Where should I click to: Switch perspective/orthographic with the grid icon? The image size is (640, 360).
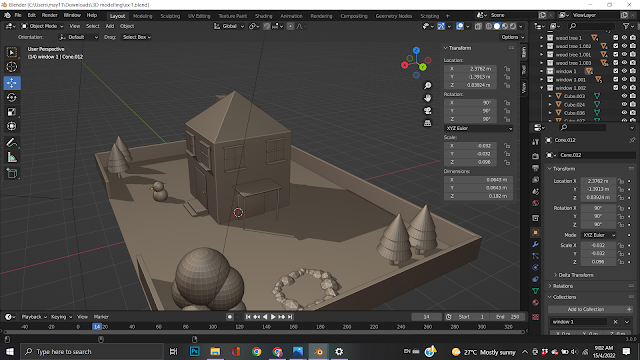(427, 123)
